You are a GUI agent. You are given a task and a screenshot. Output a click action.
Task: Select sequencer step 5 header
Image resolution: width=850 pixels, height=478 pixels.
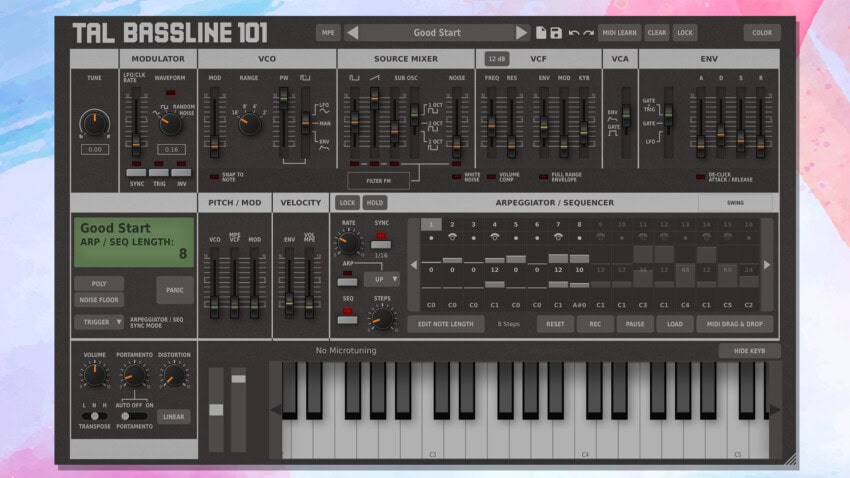516,224
